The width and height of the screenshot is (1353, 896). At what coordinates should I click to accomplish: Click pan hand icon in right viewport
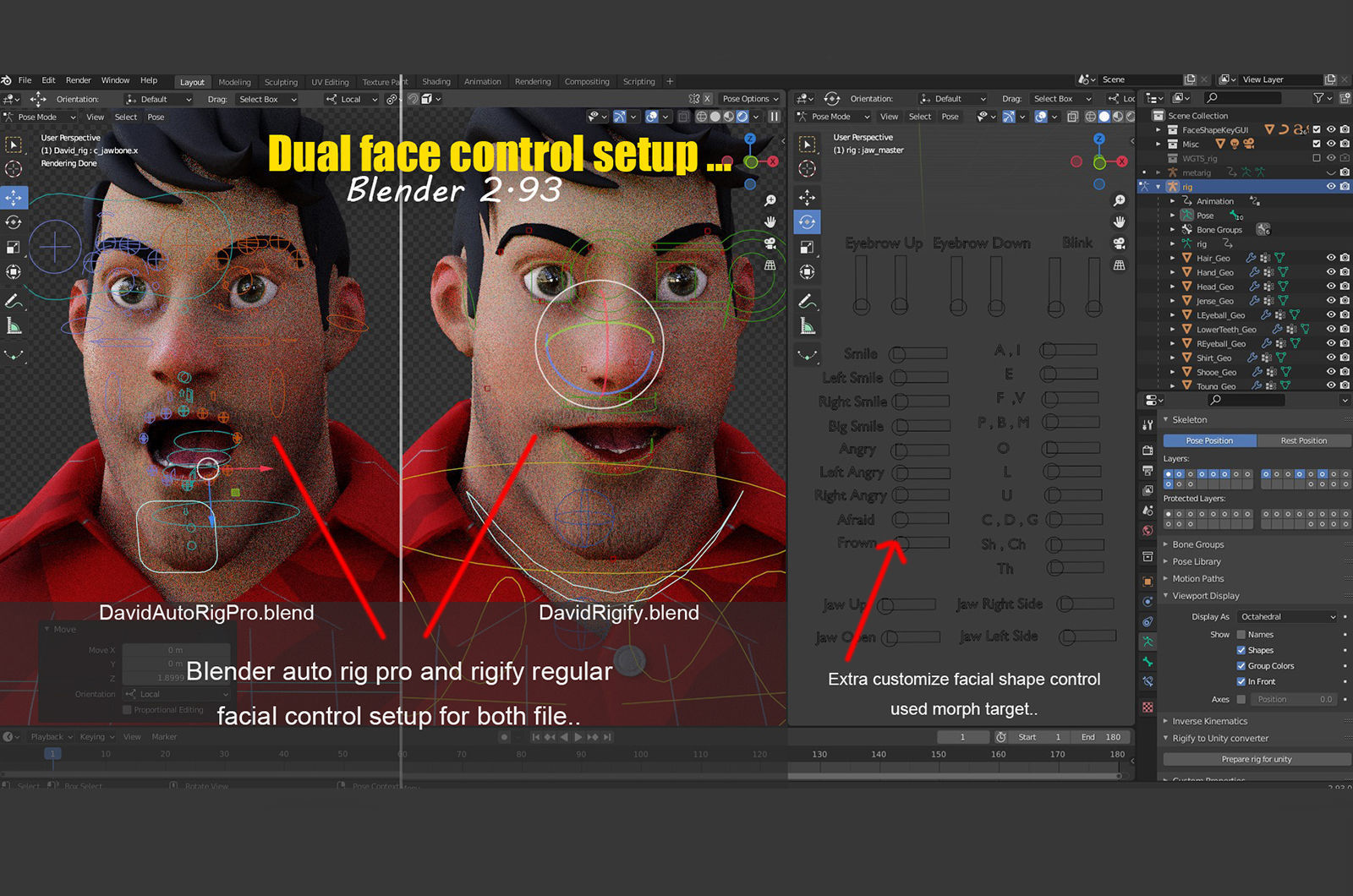(x=1119, y=221)
